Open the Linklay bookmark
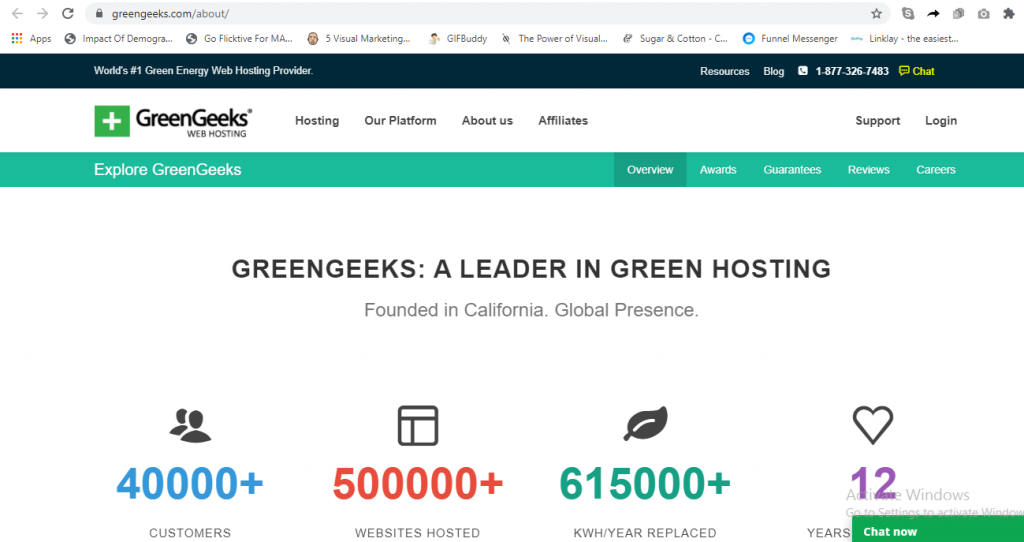1024x542 pixels. pyautogui.click(x=904, y=39)
